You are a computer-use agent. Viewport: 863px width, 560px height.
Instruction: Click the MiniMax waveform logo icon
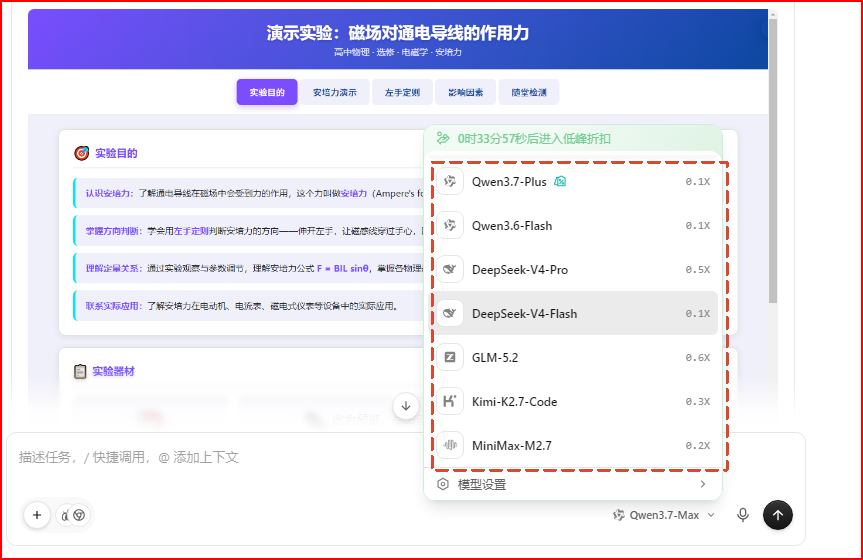point(450,445)
